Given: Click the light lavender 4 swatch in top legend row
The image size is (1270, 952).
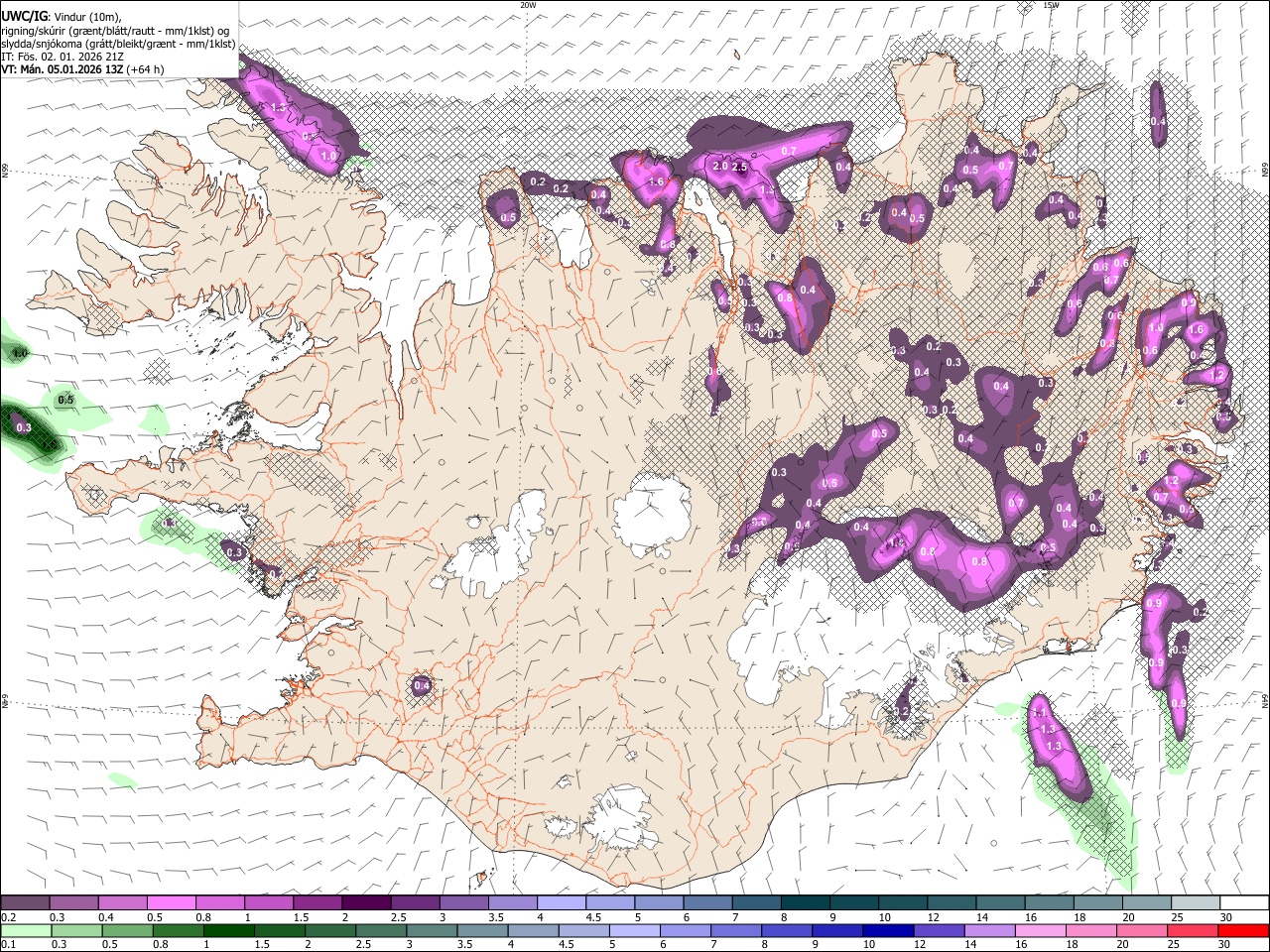Looking at the screenshot, I should [x=562, y=903].
